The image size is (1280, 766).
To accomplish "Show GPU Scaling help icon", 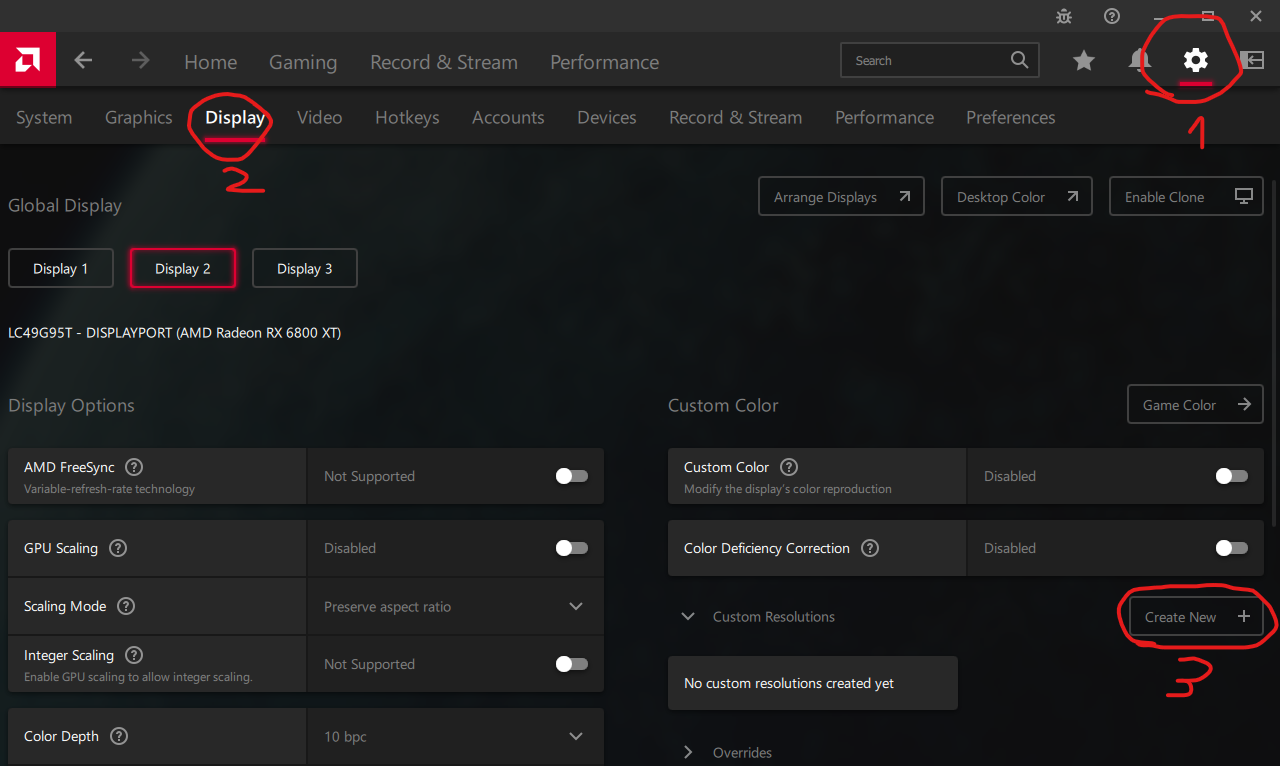I will click(x=118, y=548).
